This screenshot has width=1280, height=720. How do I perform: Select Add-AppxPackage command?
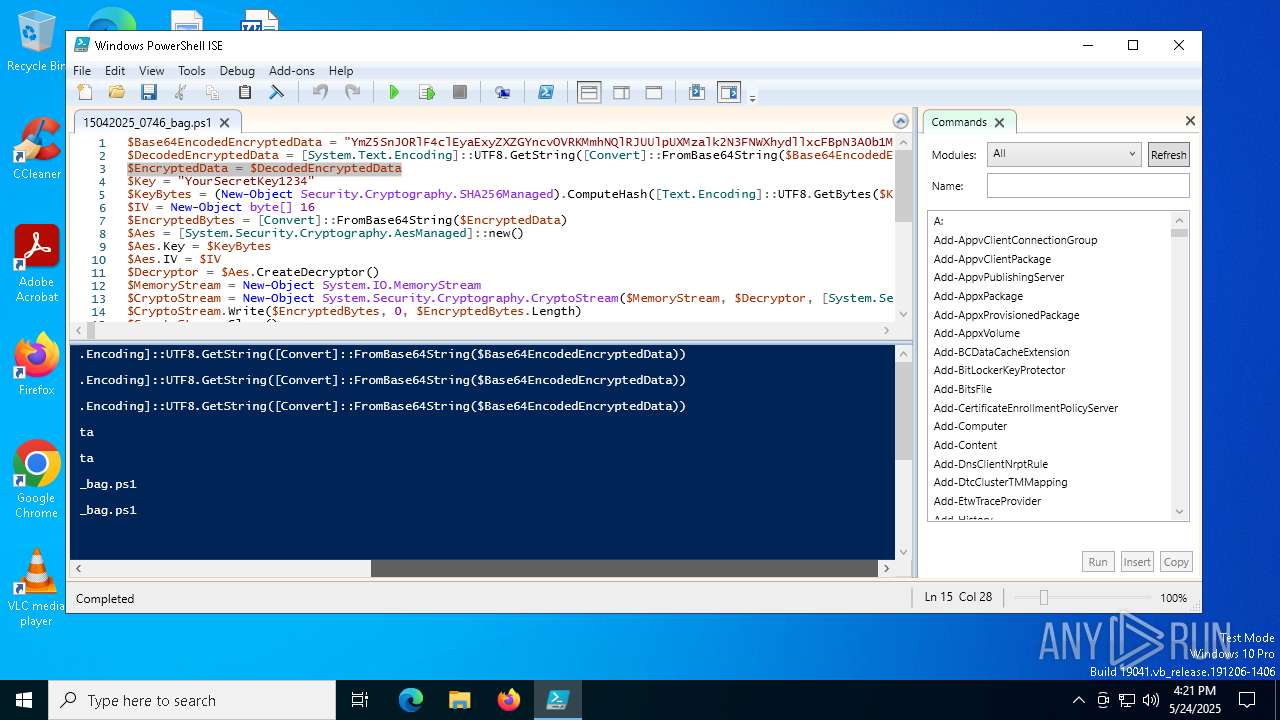[978, 296]
